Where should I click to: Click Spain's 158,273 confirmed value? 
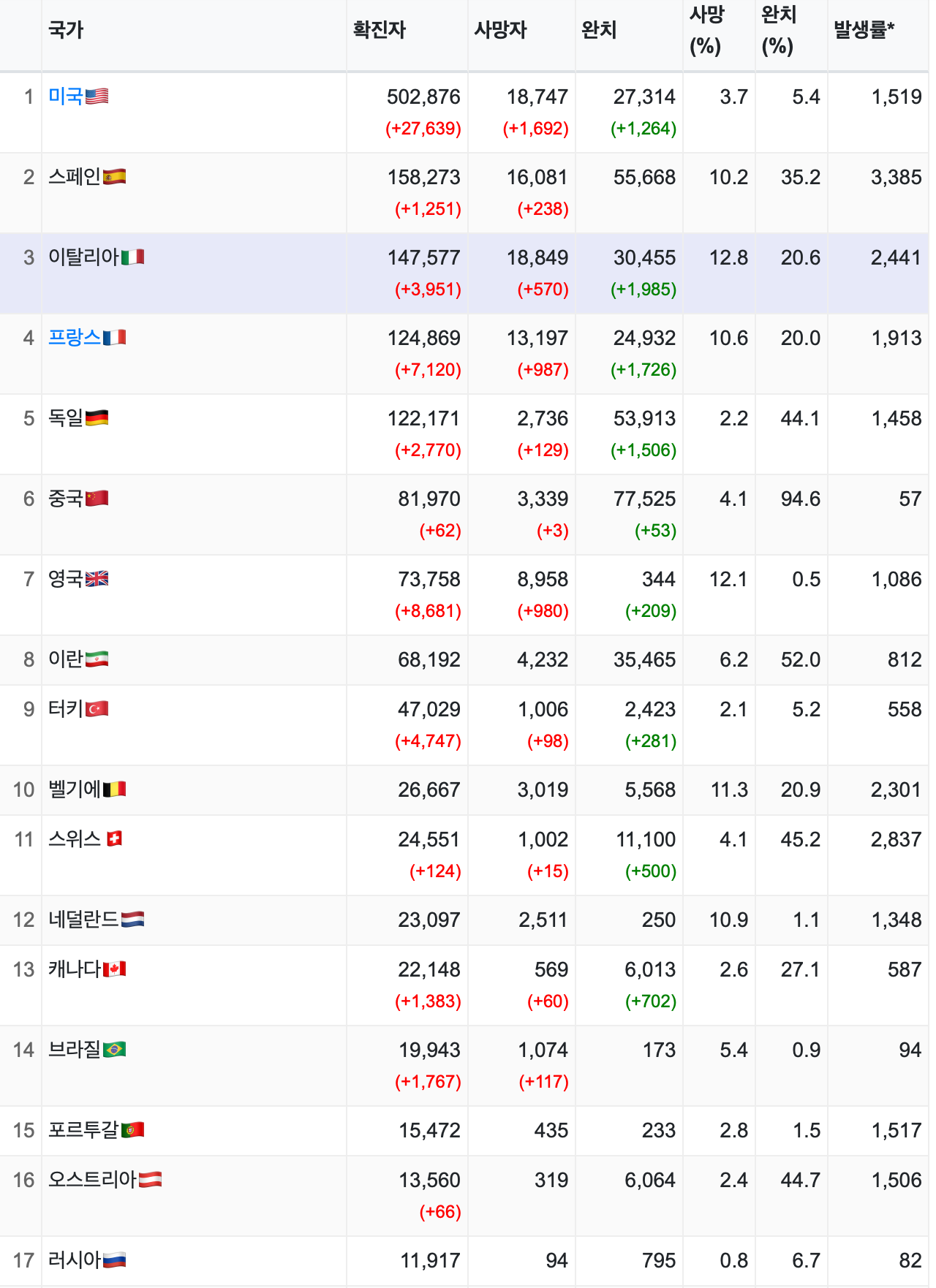pyautogui.click(x=423, y=178)
